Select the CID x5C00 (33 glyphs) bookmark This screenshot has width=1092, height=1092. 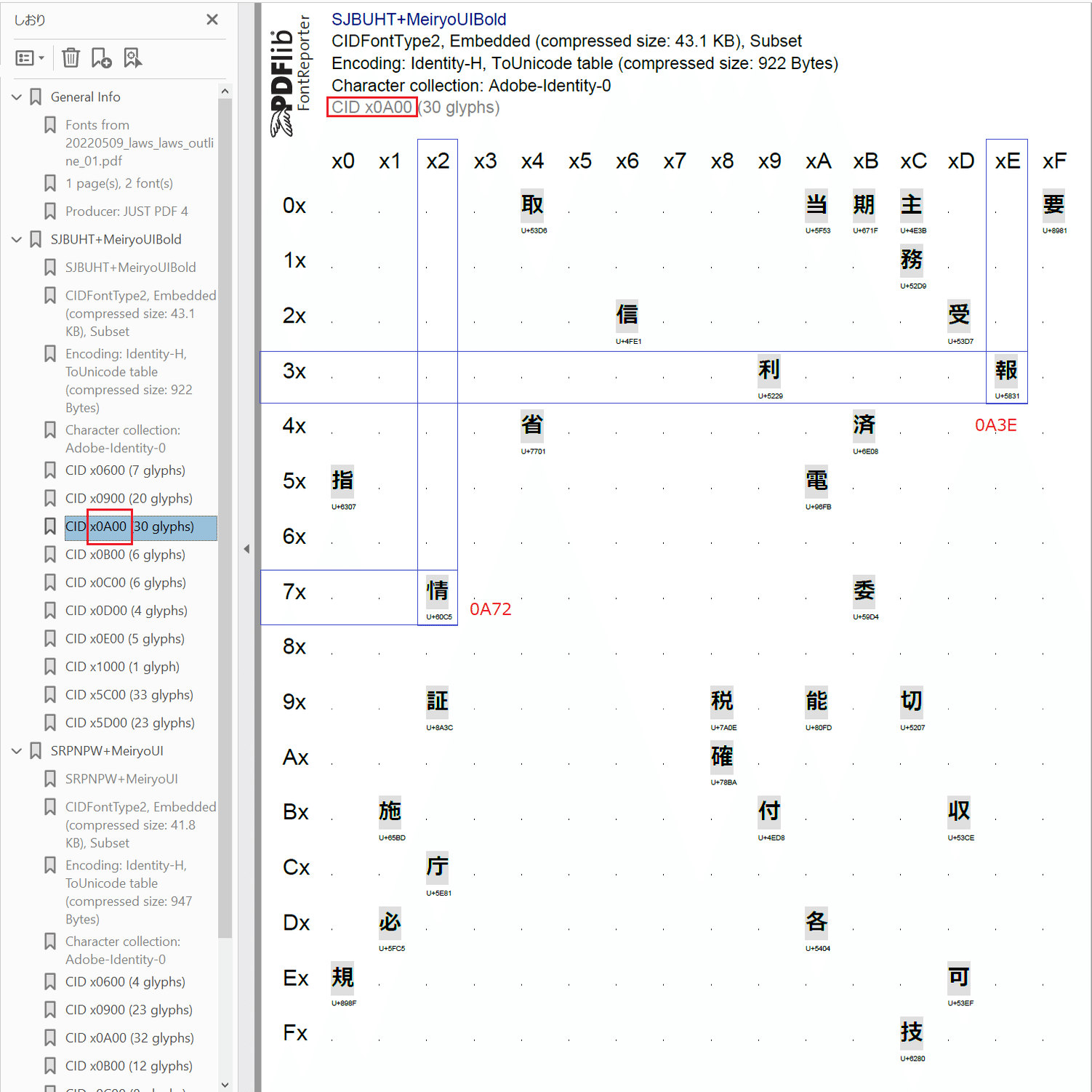tap(129, 694)
